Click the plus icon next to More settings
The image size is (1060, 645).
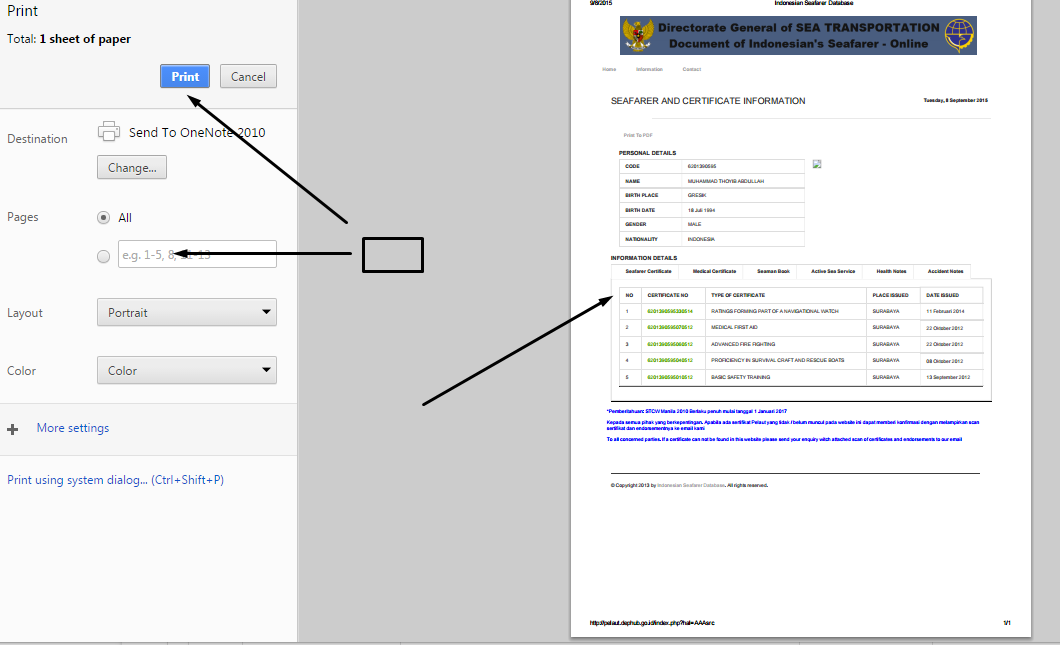[x=12, y=429]
